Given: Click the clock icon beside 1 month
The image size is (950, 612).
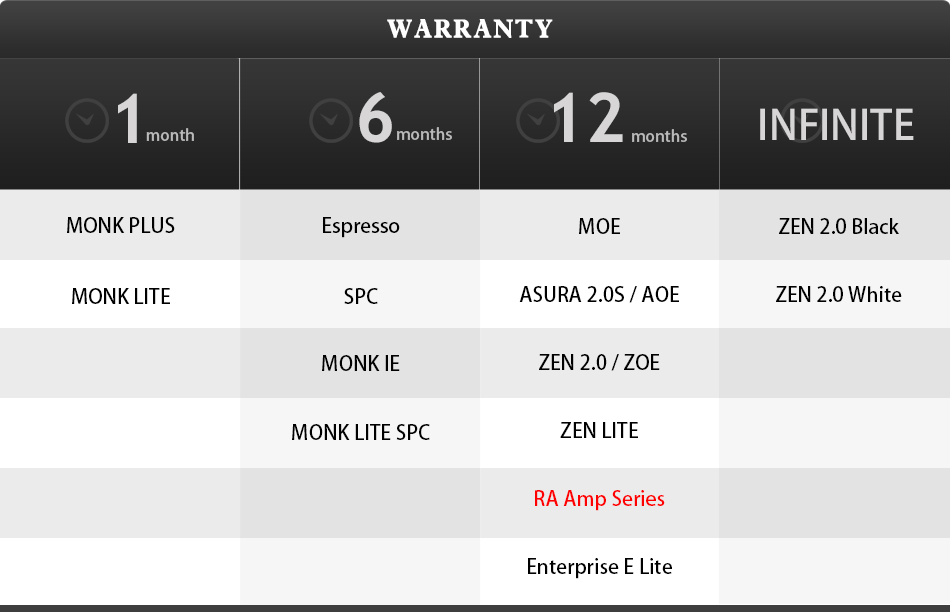Looking at the screenshot, I should click(x=87, y=121).
